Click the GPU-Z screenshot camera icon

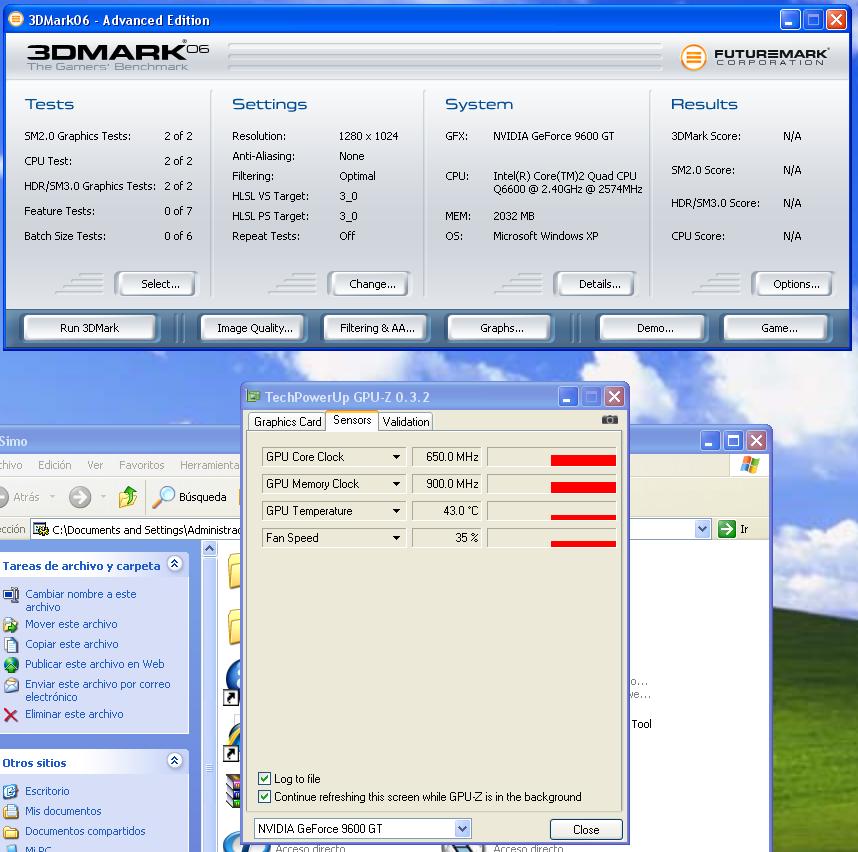[x=609, y=420]
